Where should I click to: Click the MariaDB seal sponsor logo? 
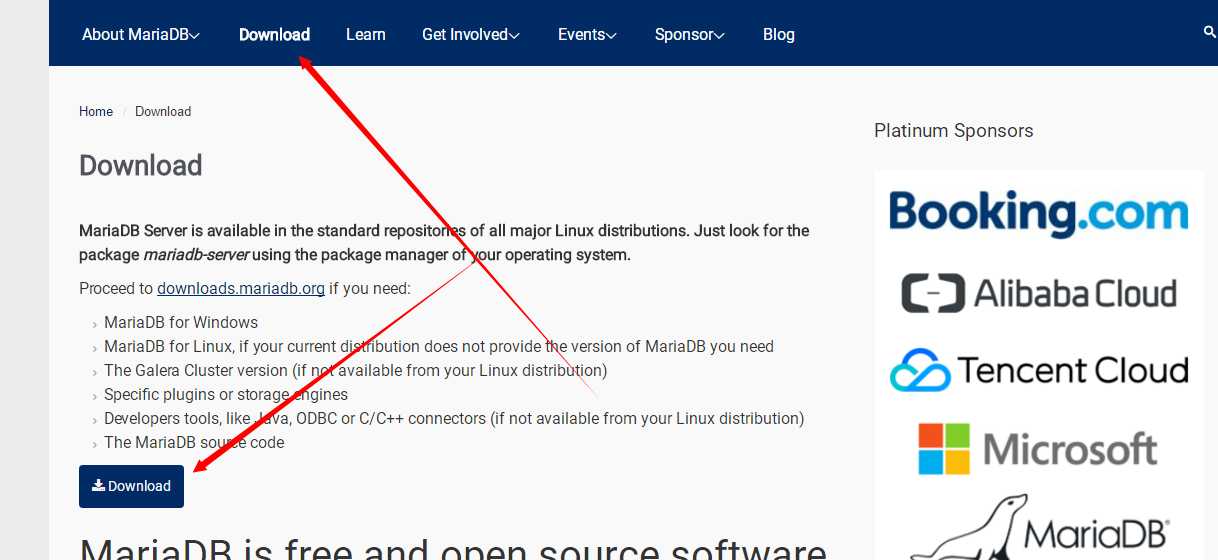click(1039, 527)
